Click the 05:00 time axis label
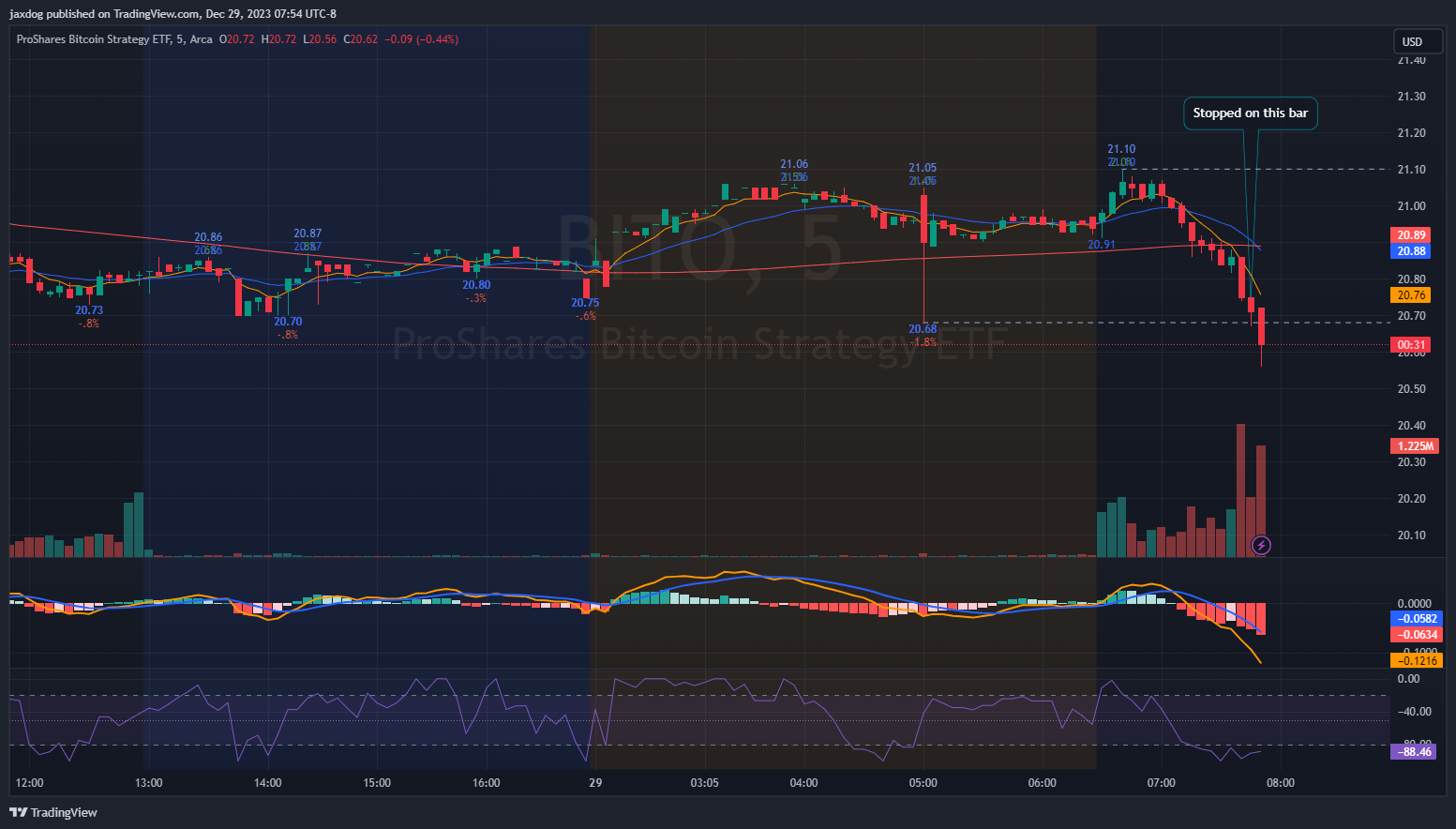 coord(923,783)
